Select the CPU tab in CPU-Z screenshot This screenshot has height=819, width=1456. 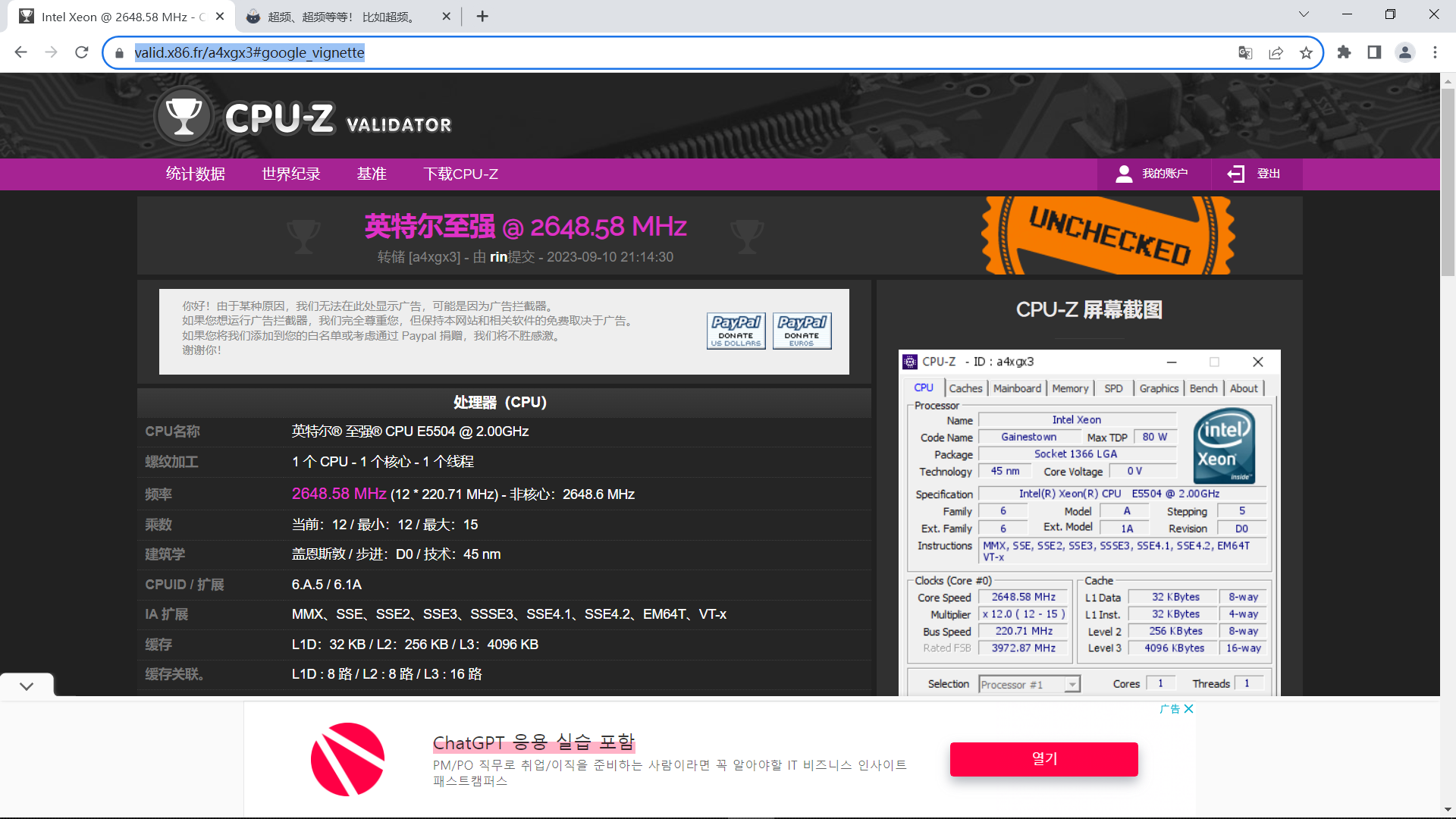point(924,388)
